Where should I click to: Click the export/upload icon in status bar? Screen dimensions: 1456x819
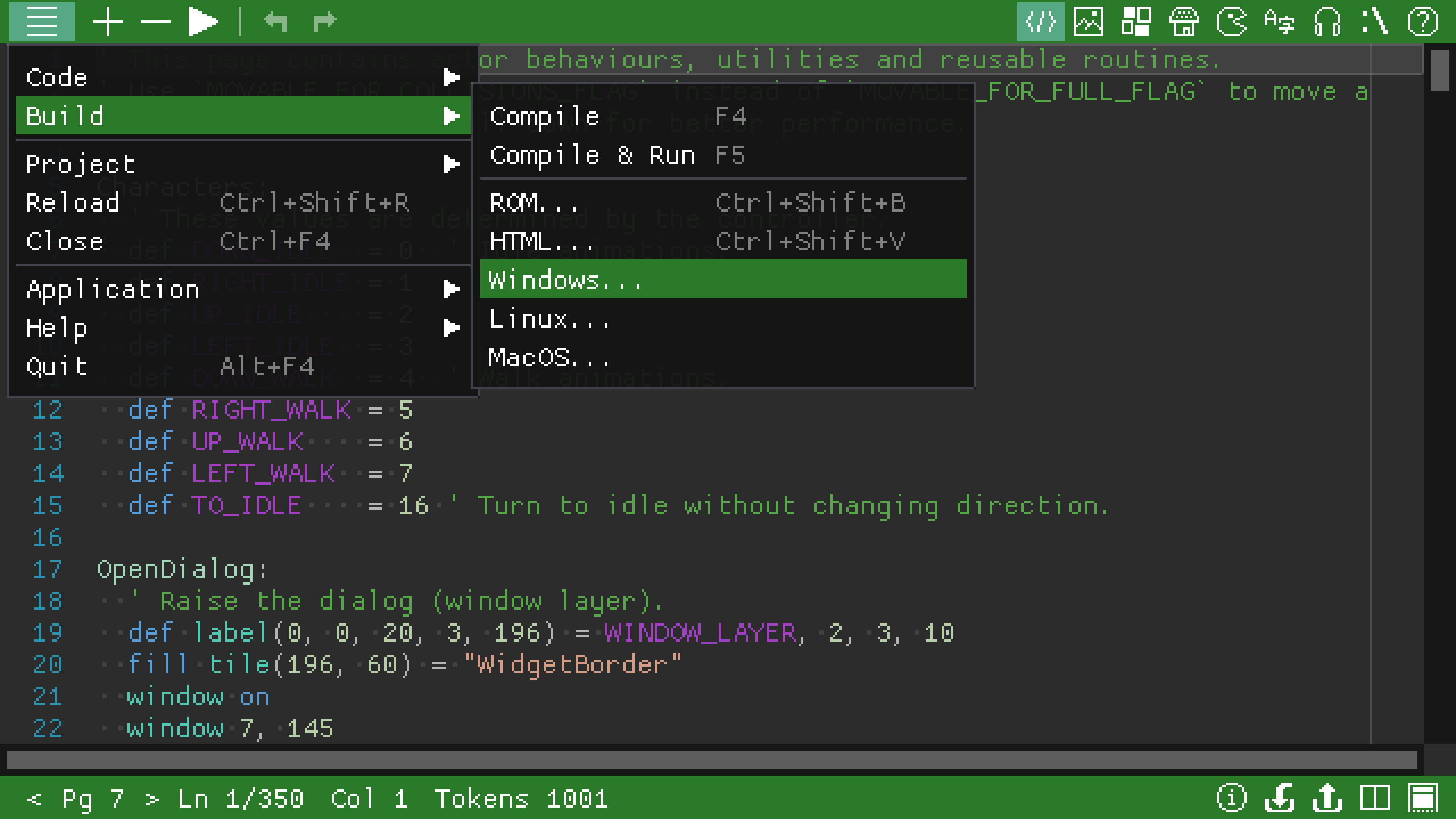click(x=1327, y=798)
